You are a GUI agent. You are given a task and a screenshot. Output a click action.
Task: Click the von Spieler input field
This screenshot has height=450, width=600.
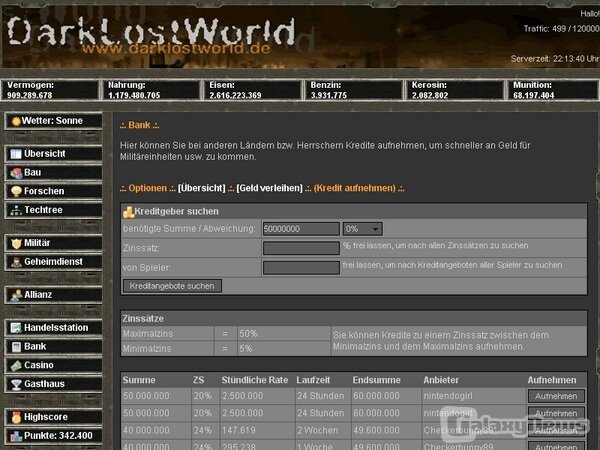[301, 268]
